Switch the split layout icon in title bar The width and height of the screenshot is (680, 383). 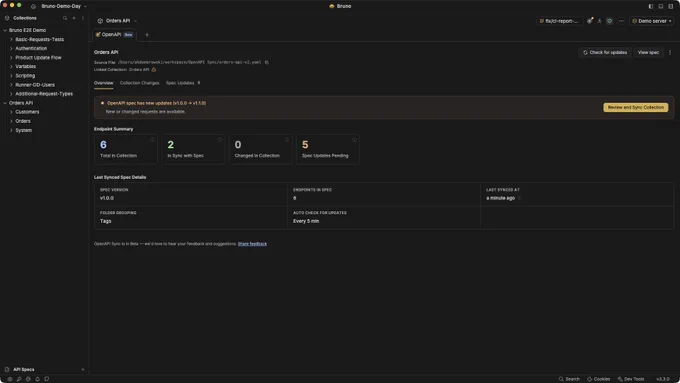pyautogui.click(x=670, y=7)
